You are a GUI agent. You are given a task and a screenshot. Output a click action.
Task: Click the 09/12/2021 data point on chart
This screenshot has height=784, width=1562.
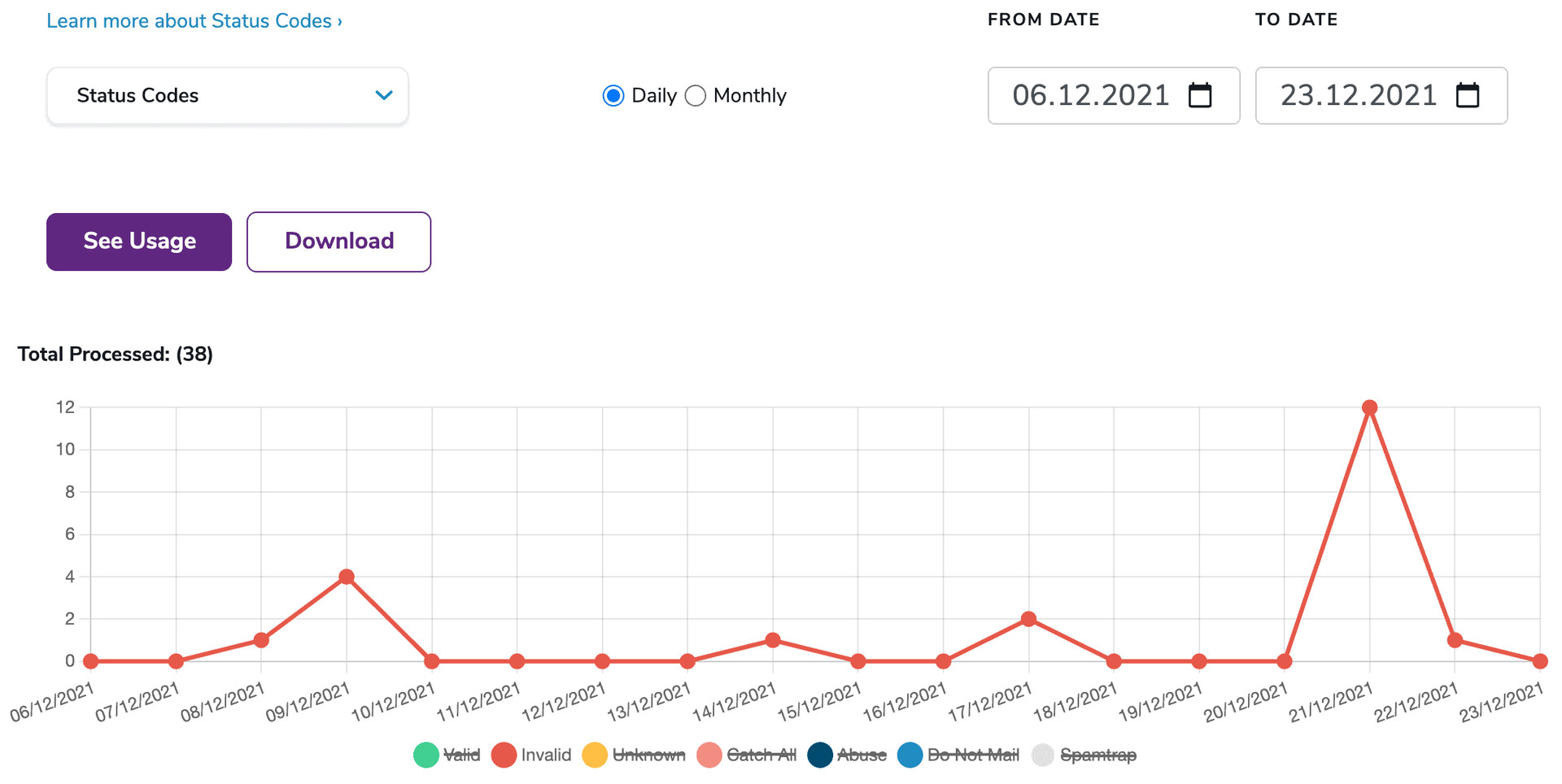coord(347,577)
